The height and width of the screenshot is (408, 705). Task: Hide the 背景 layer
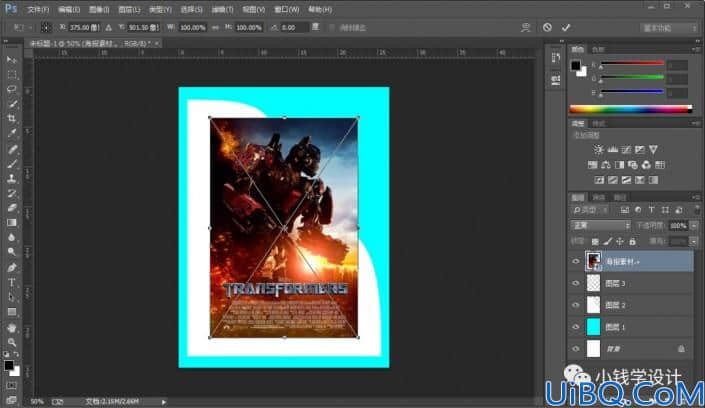click(x=576, y=349)
